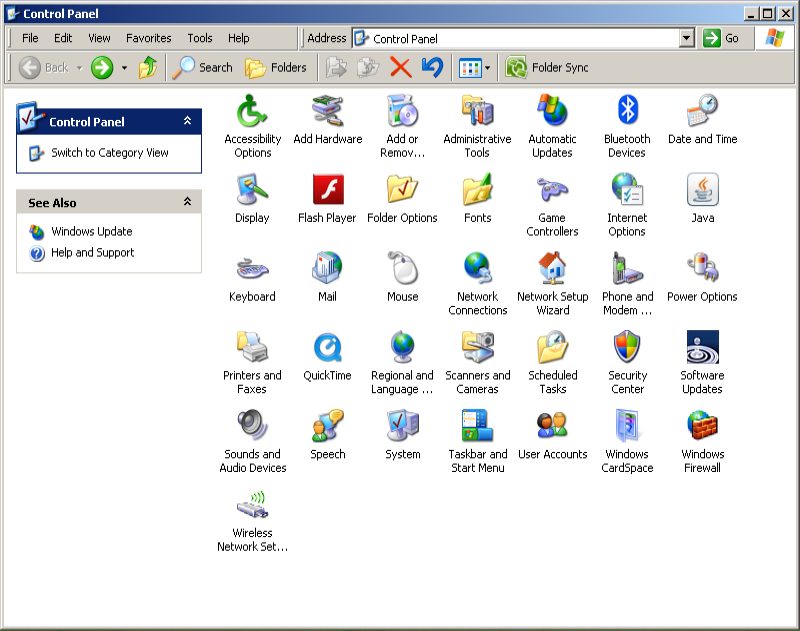The width and height of the screenshot is (800, 631).
Task: Click the Search toolbar button
Action: tap(202, 67)
